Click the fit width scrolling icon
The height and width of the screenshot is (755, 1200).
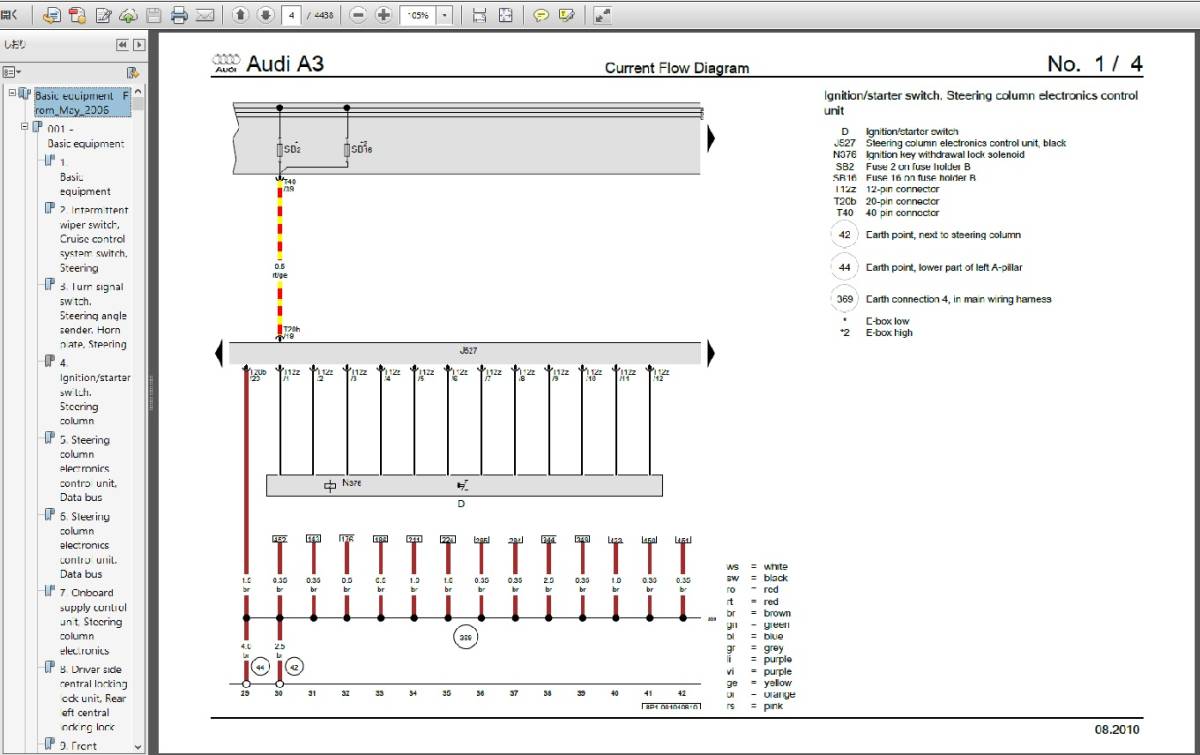click(x=479, y=15)
